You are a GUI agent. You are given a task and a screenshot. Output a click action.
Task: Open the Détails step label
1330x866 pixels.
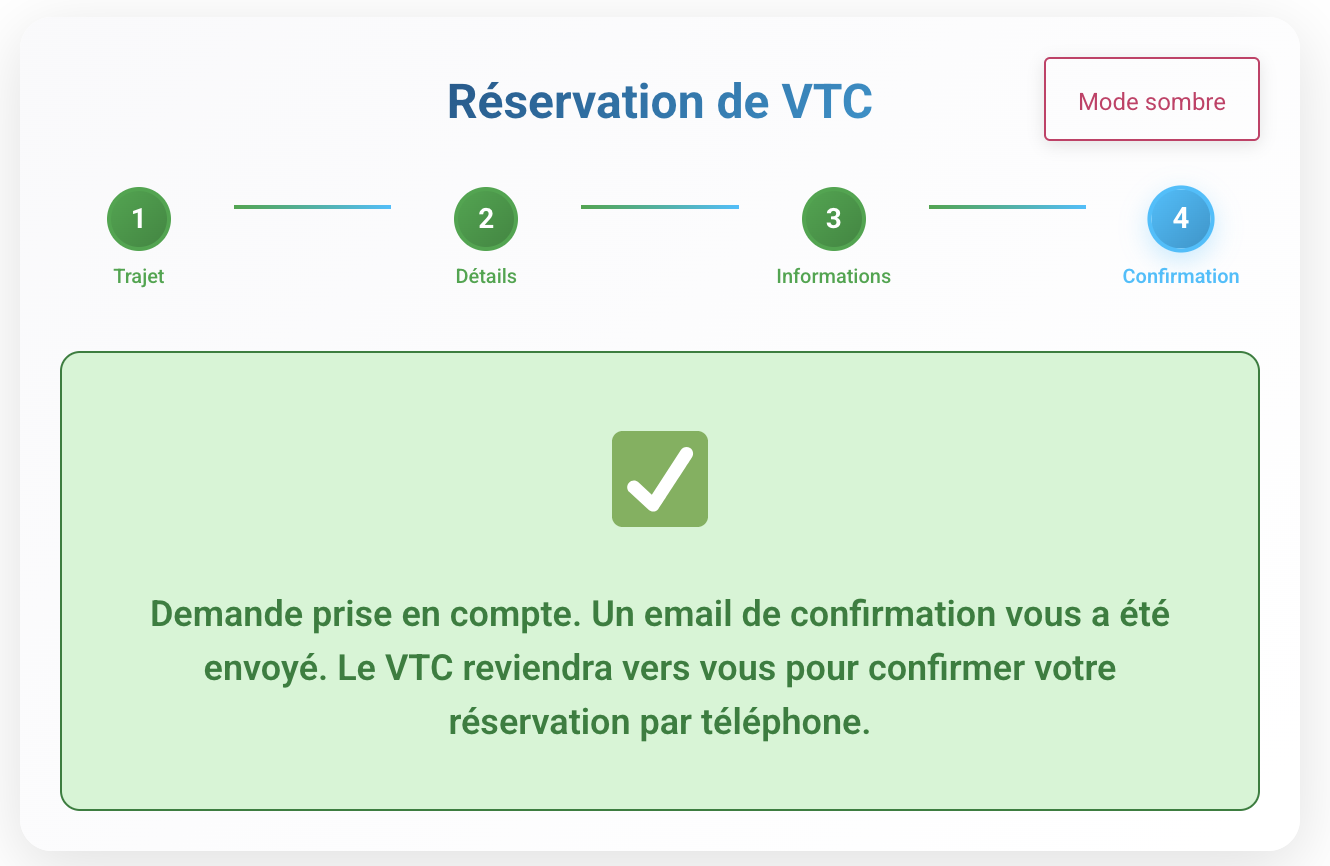click(486, 277)
